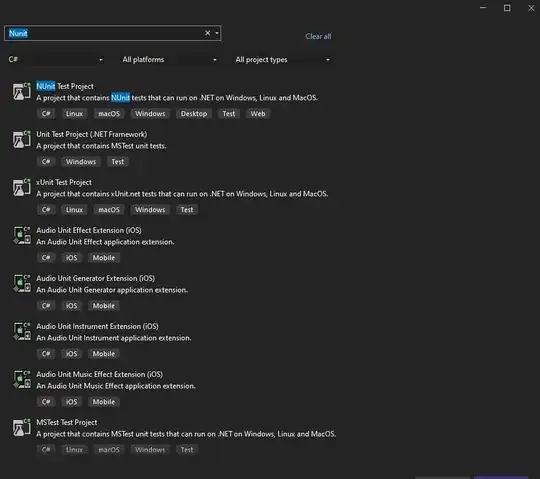
Task: Click iOS tag under Audio Unit Instrument Extension
Action: click(x=72, y=354)
